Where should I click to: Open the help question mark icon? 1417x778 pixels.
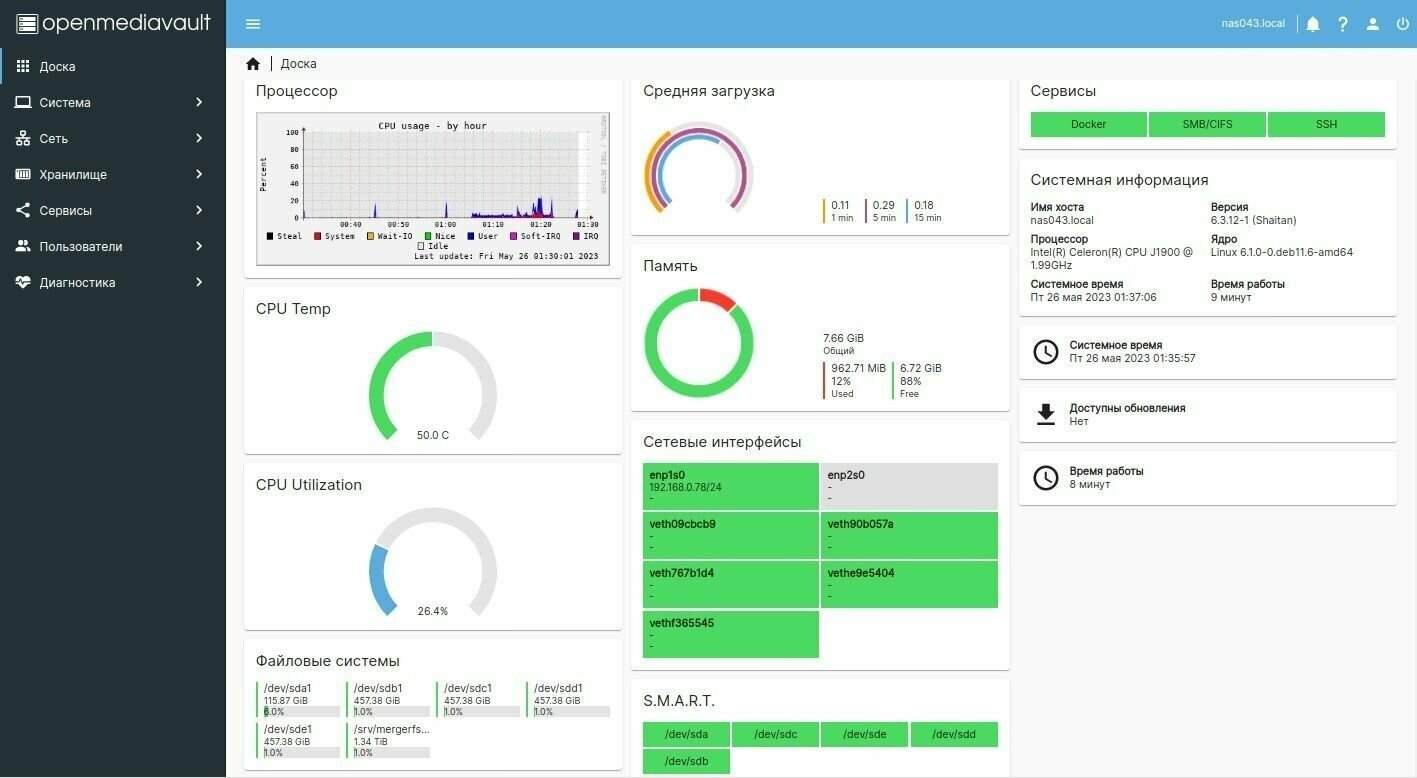(x=1343, y=24)
